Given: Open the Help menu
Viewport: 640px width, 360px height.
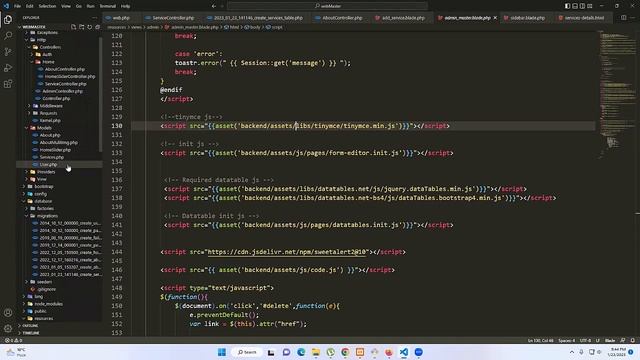Looking at the screenshot, I should (125, 6).
